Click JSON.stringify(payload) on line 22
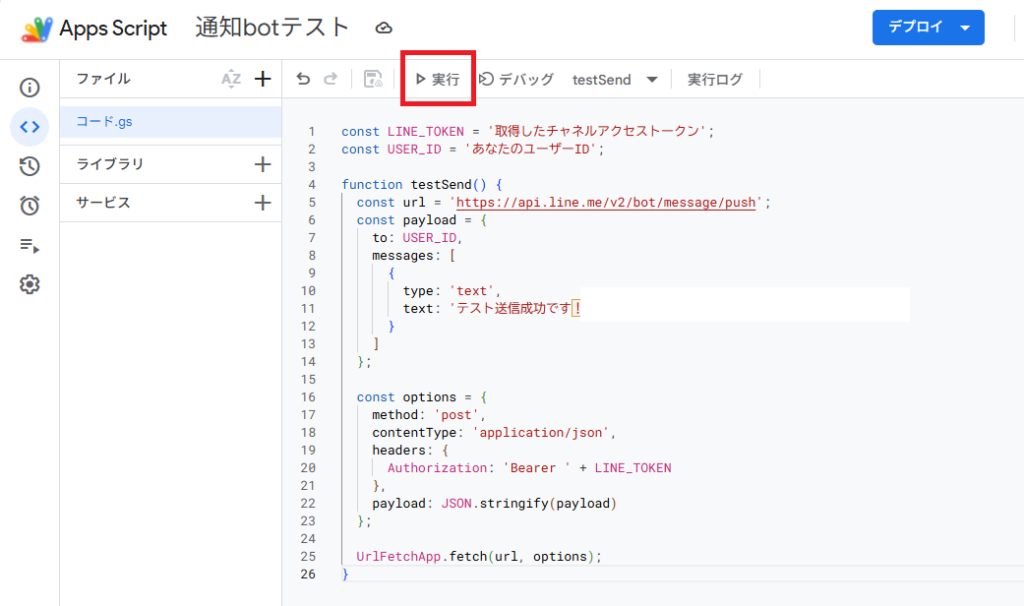1024x606 pixels. (528, 503)
